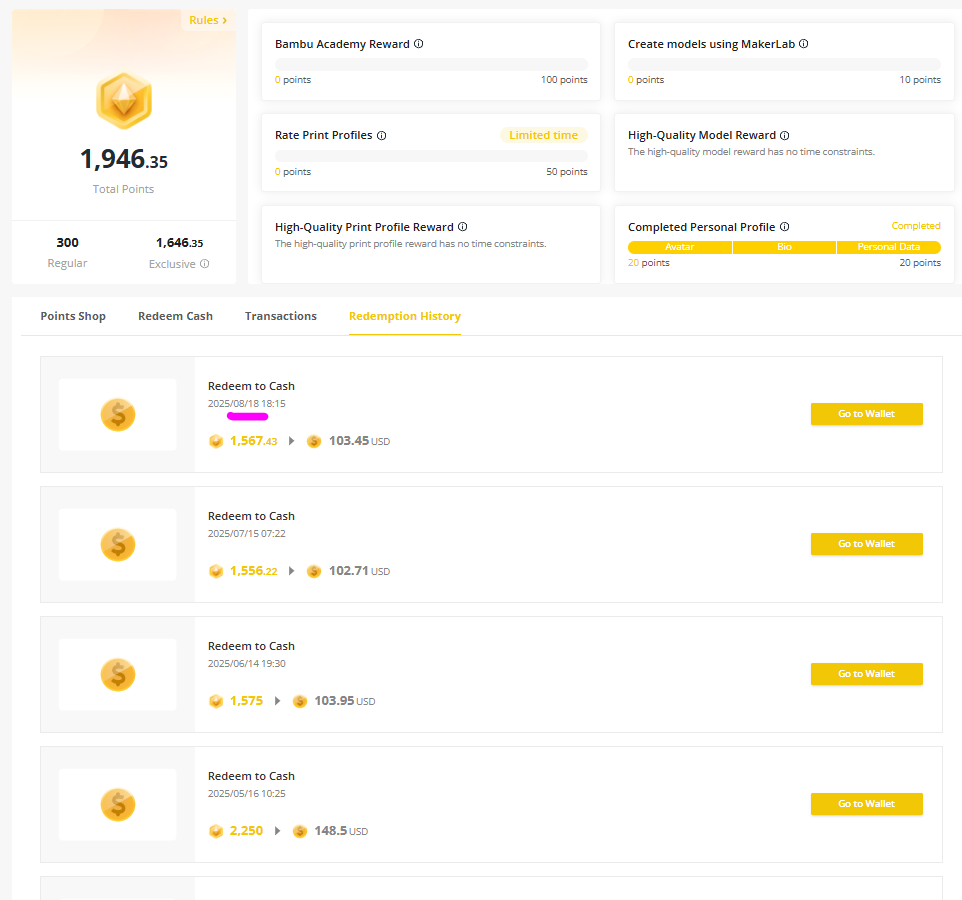
Task: Click the Bambu Academy Reward progress bar
Action: pyautogui.click(x=431, y=64)
